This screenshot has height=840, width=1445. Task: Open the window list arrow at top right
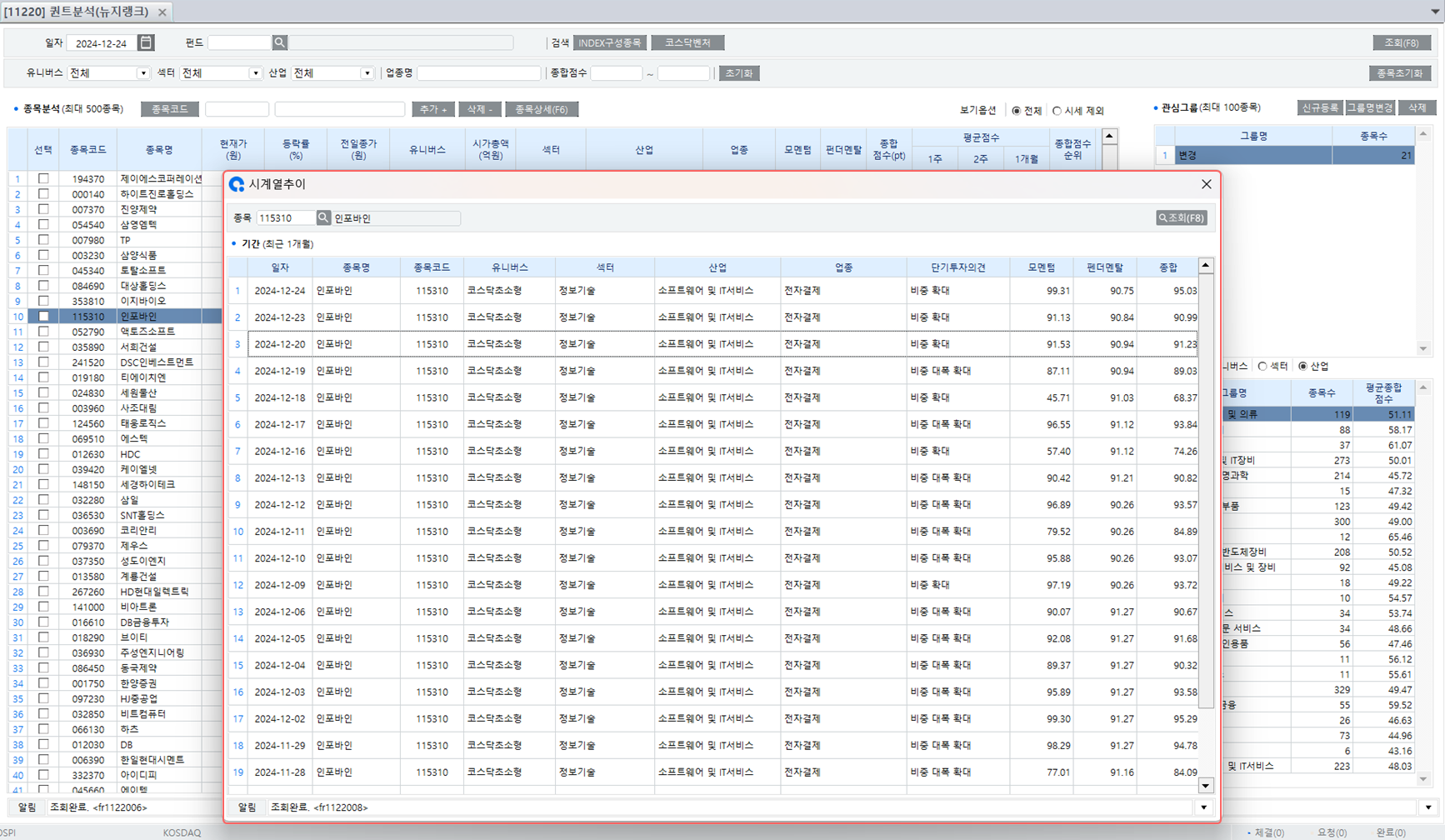tap(1434, 12)
